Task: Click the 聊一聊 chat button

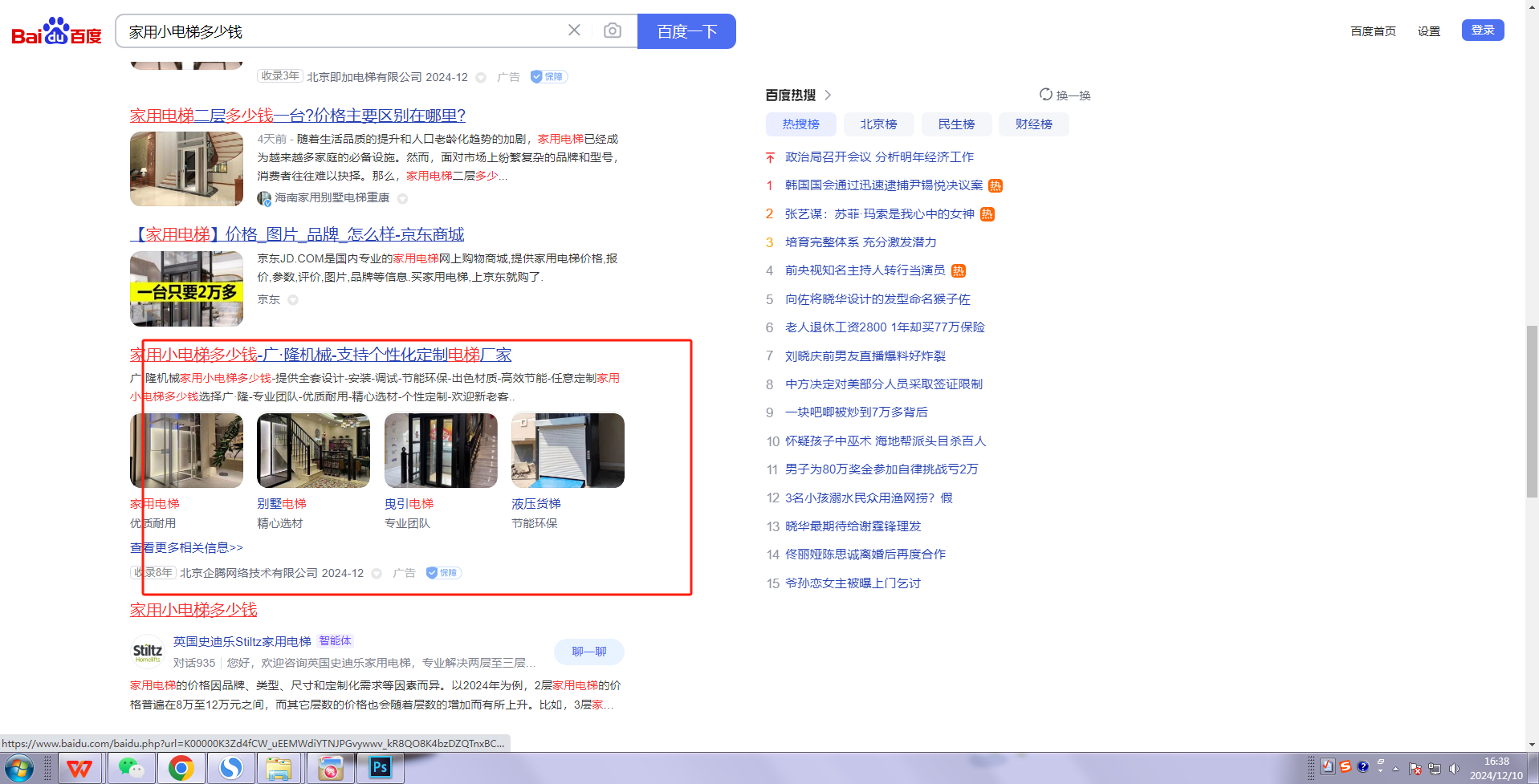Action: 588,652
